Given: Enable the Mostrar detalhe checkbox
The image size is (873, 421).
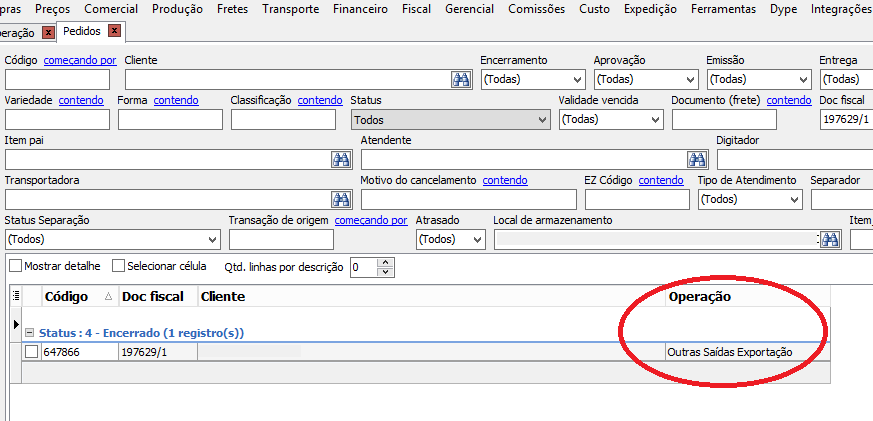Looking at the screenshot, I should (16, 266).
